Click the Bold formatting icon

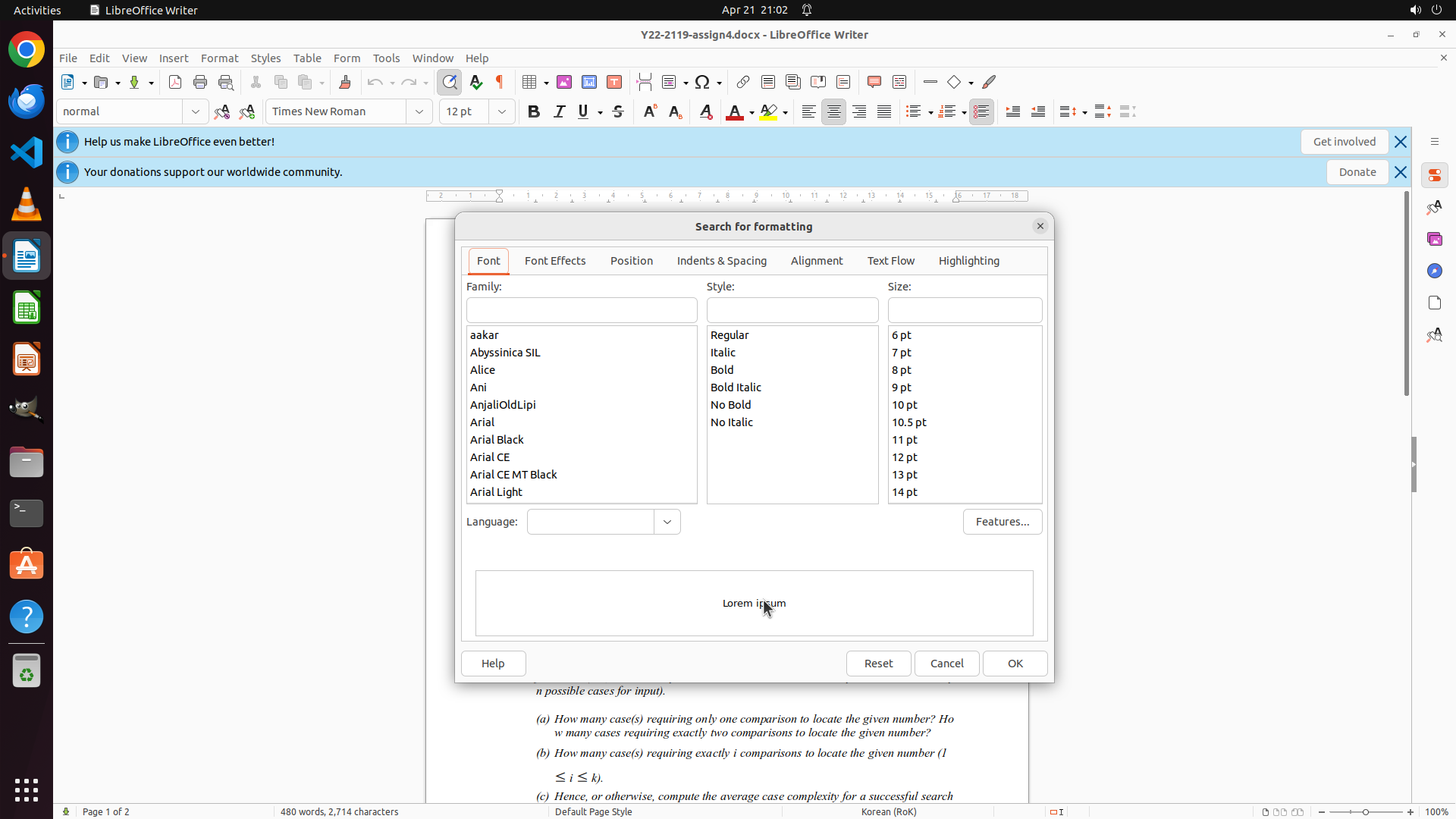[534, 111]
